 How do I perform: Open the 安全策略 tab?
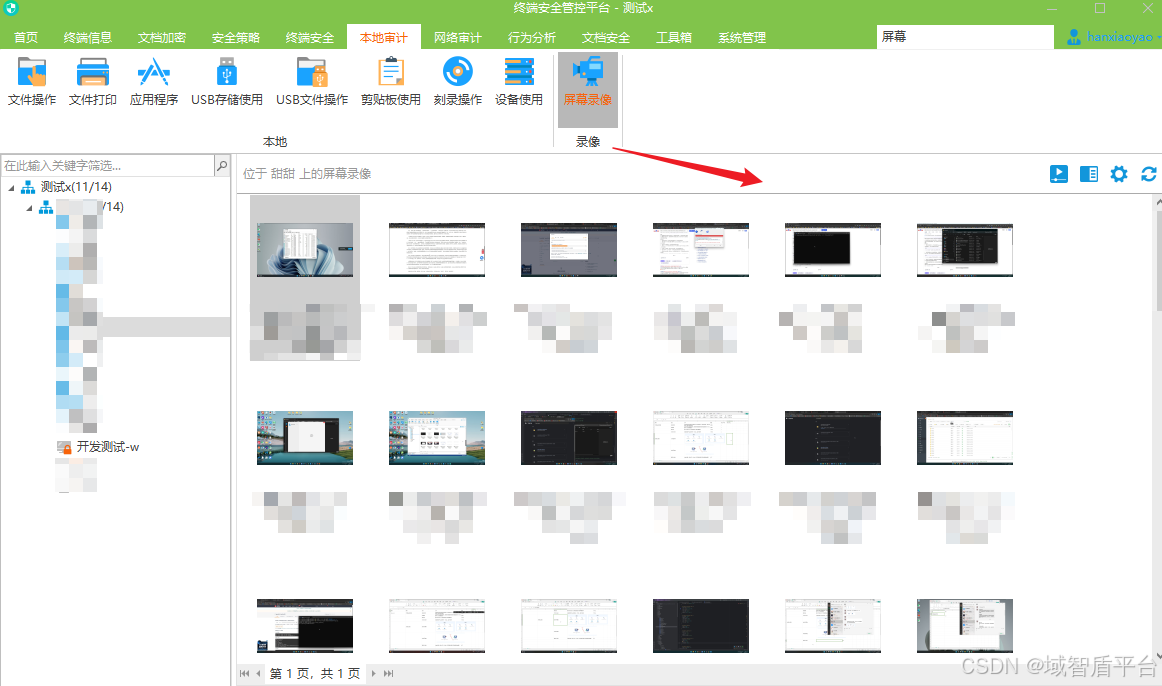236,37
